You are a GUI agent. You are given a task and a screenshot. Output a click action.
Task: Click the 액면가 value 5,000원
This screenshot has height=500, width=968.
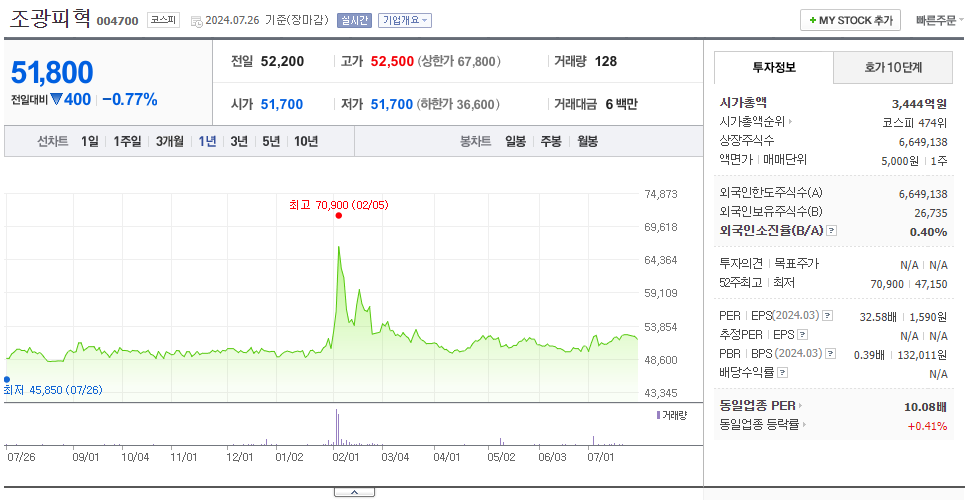(x=901, y=160)
